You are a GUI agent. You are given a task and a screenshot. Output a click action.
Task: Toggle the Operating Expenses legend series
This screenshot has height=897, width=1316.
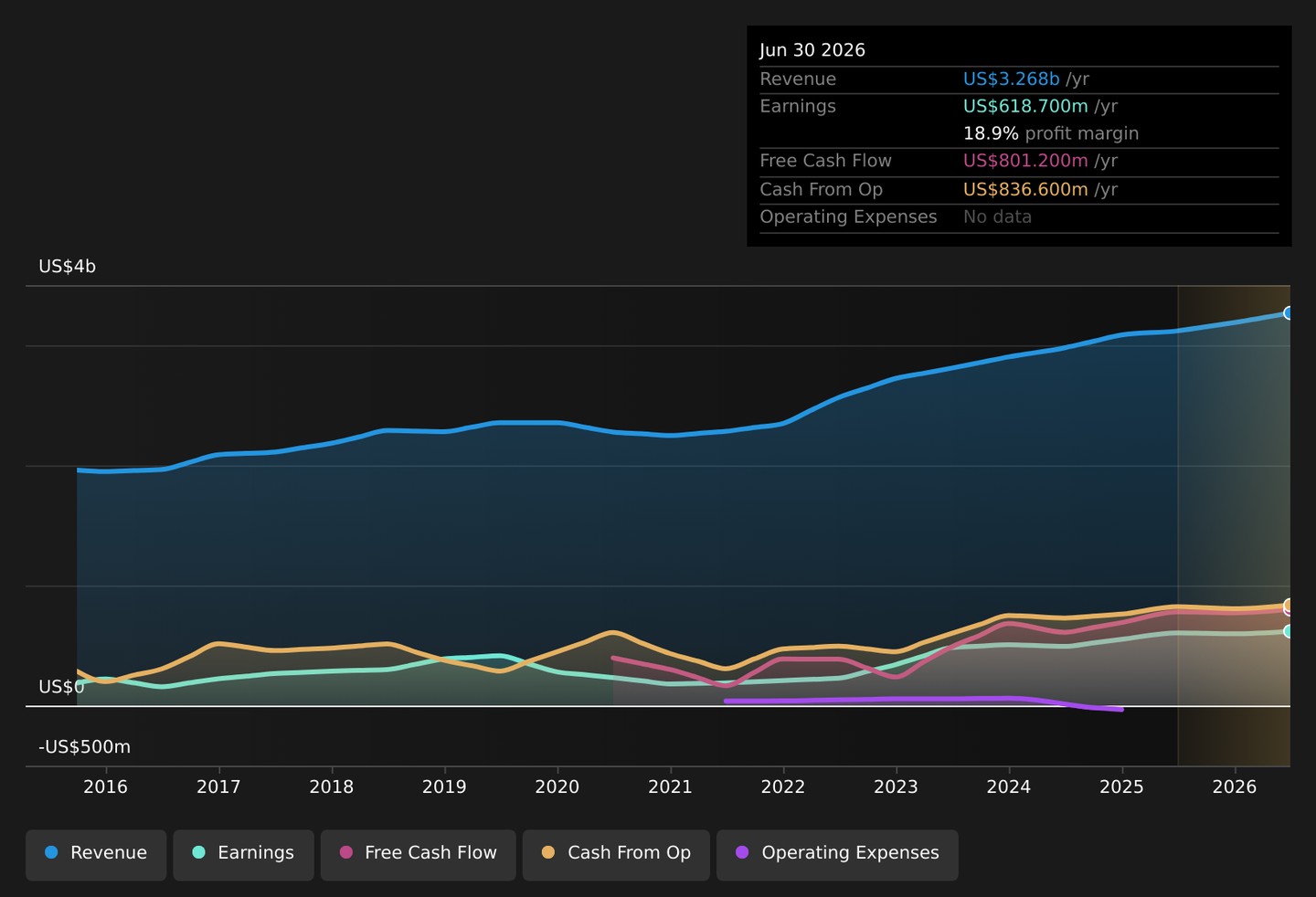click(x=837, y=855)
